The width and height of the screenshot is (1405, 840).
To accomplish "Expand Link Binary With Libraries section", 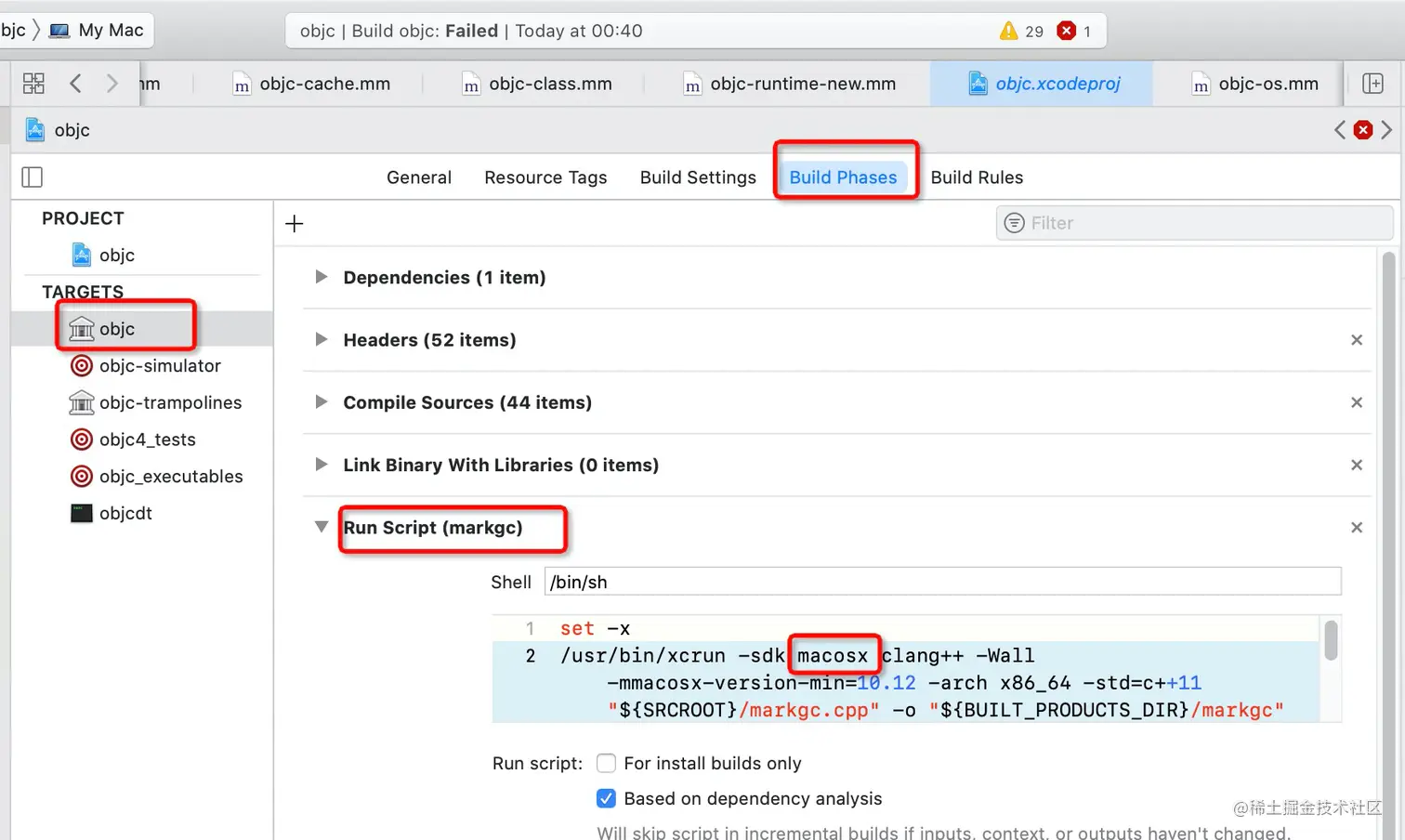I will 321,464.
